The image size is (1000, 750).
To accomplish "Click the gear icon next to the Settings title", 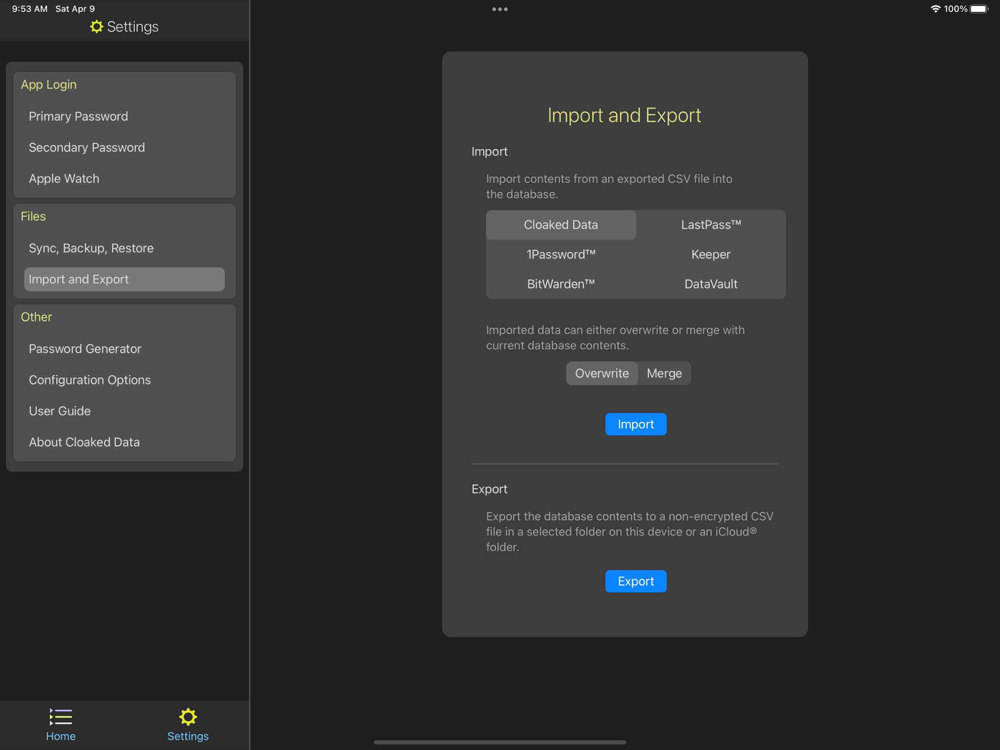I will [96, 26].
